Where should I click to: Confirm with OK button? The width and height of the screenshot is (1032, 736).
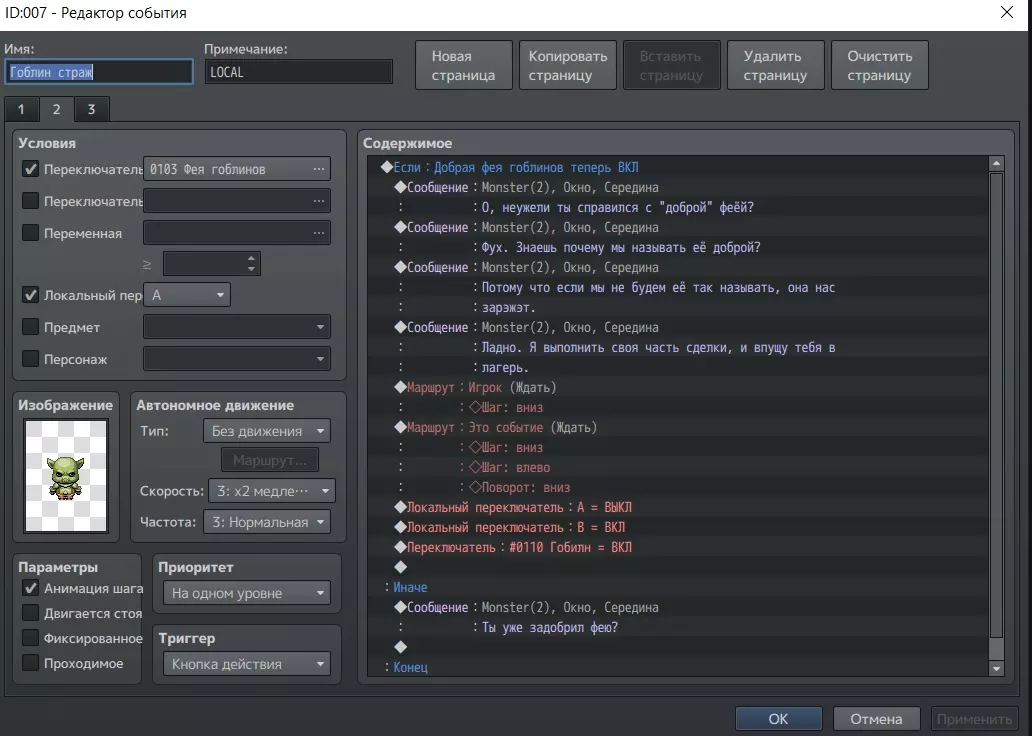click(x=779, y=719)
